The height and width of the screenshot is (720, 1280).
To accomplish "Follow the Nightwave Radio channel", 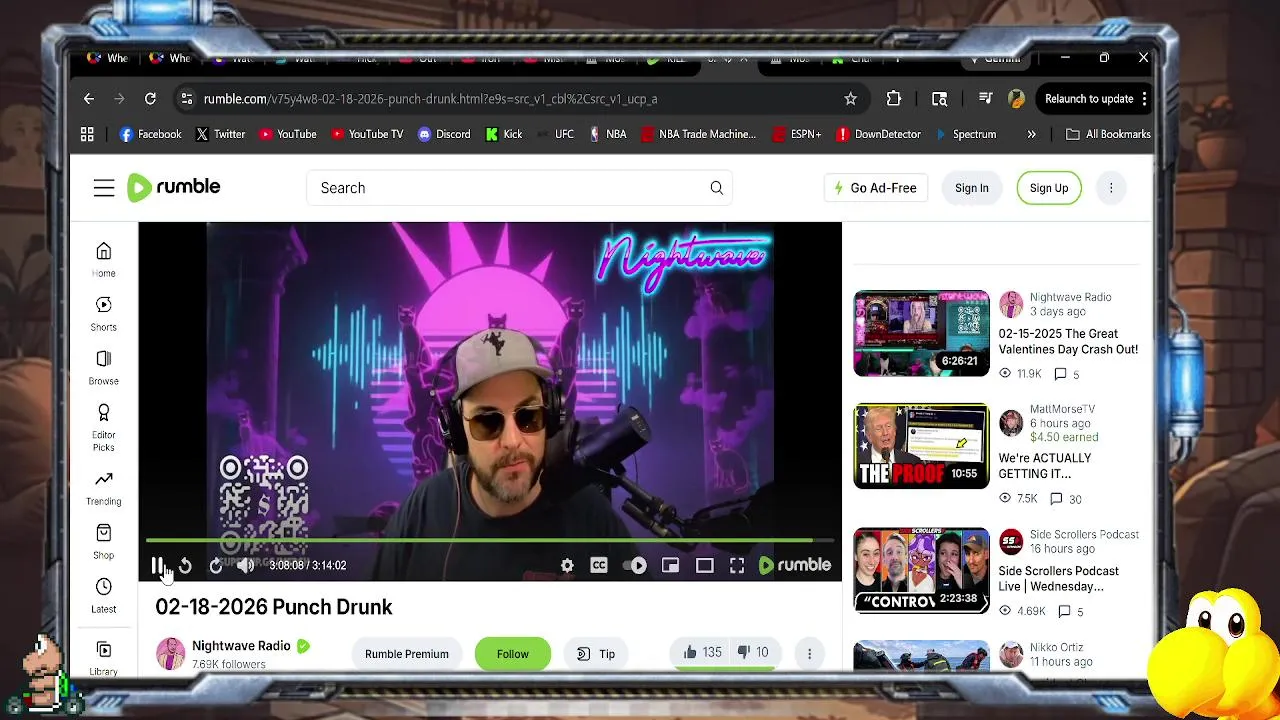I will pyautogui.click(x=513, y=654).
